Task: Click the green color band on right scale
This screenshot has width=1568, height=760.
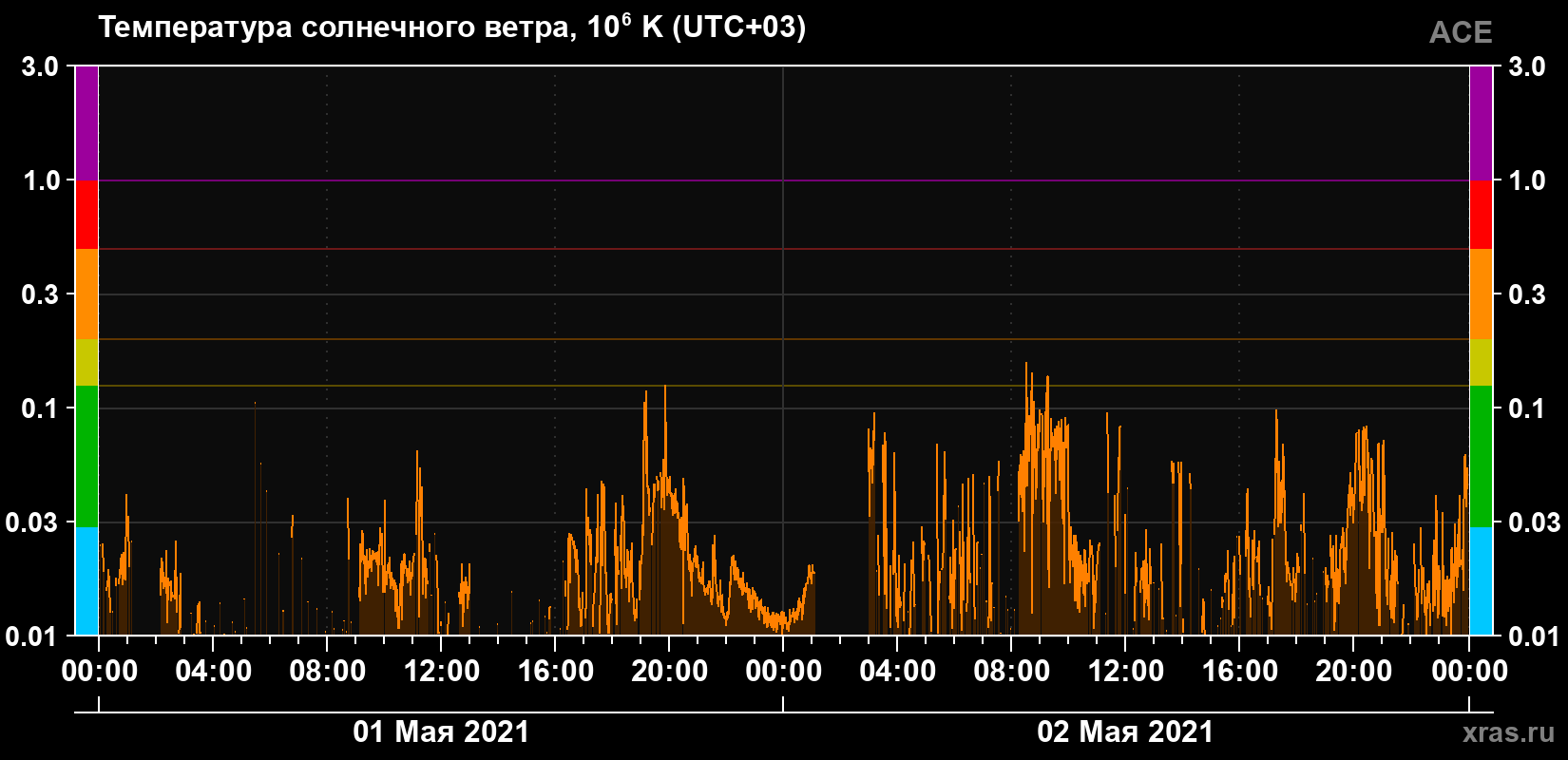Action: tap(1481, 456)
